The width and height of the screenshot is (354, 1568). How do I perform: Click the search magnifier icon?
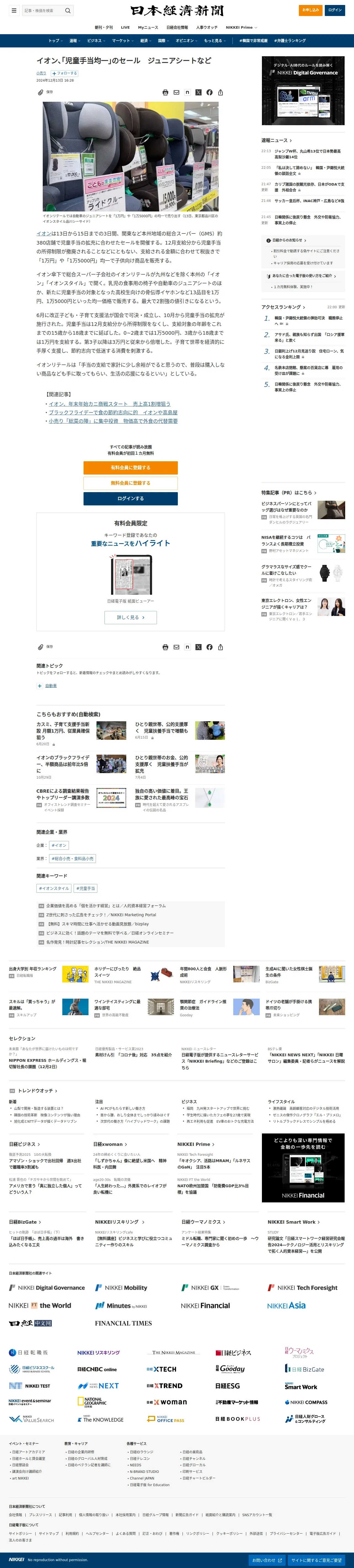point(68,10)
